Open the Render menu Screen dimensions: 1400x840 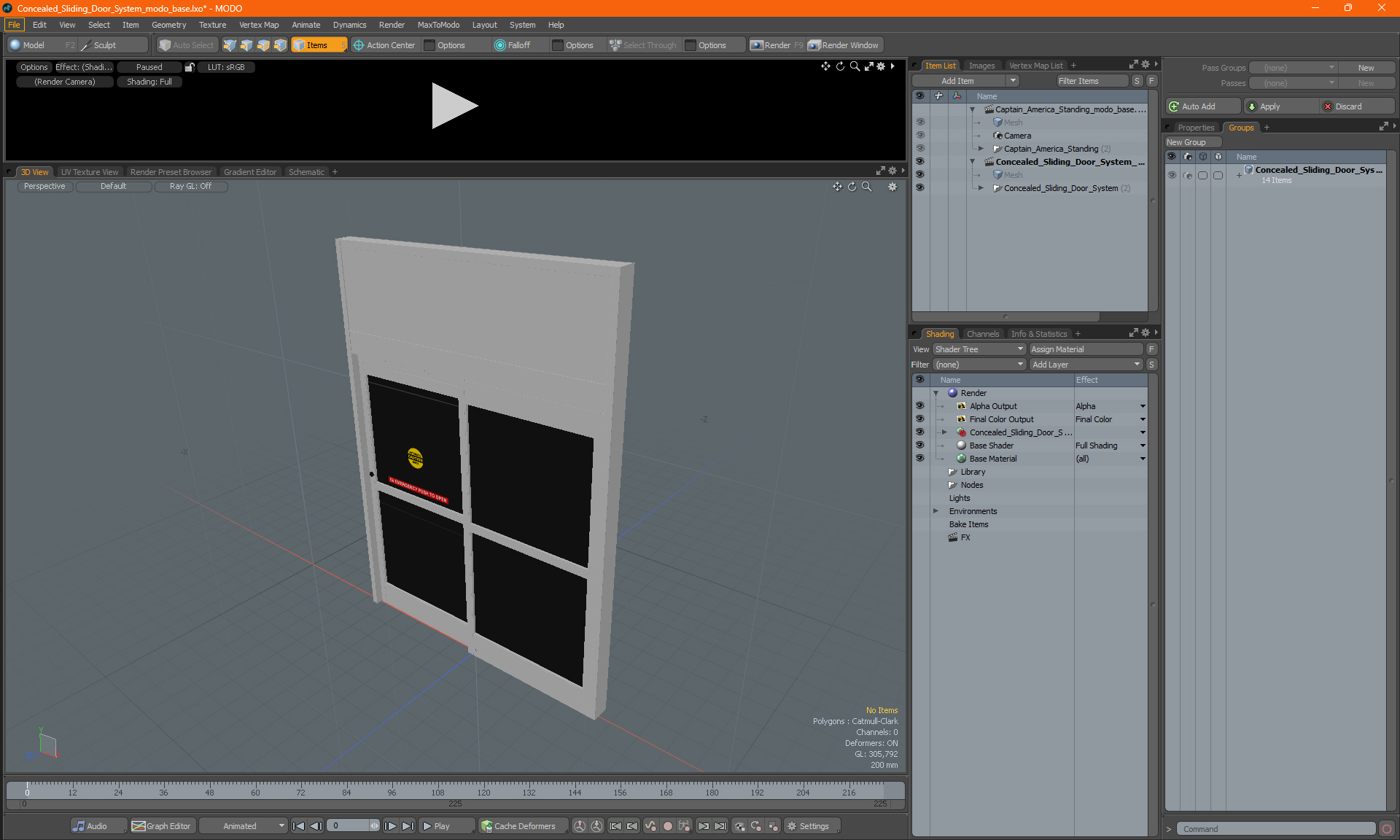pos(392,25)
